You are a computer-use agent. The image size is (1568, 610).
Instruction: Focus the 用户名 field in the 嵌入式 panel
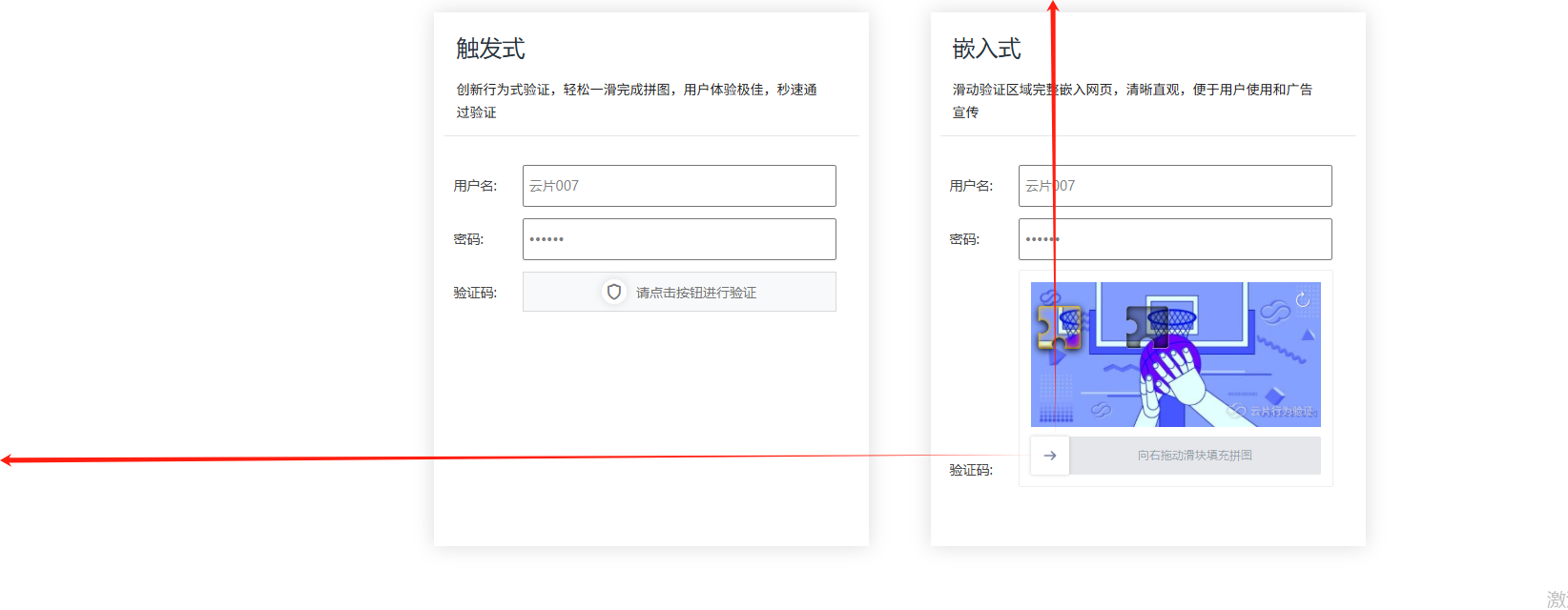[x=1175, y=186]
